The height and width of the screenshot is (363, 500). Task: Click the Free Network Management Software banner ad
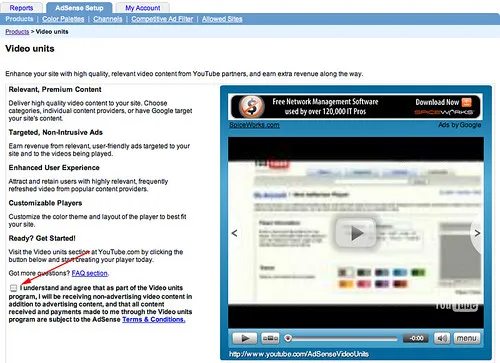click(x=355, y=107)
